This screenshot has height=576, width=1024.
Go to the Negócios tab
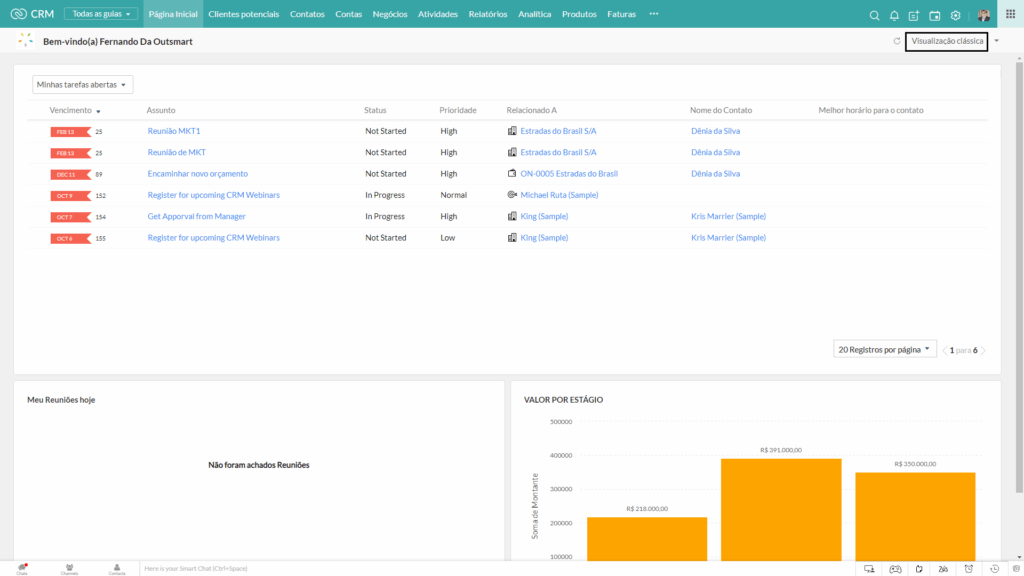click(x=390, y=14)
